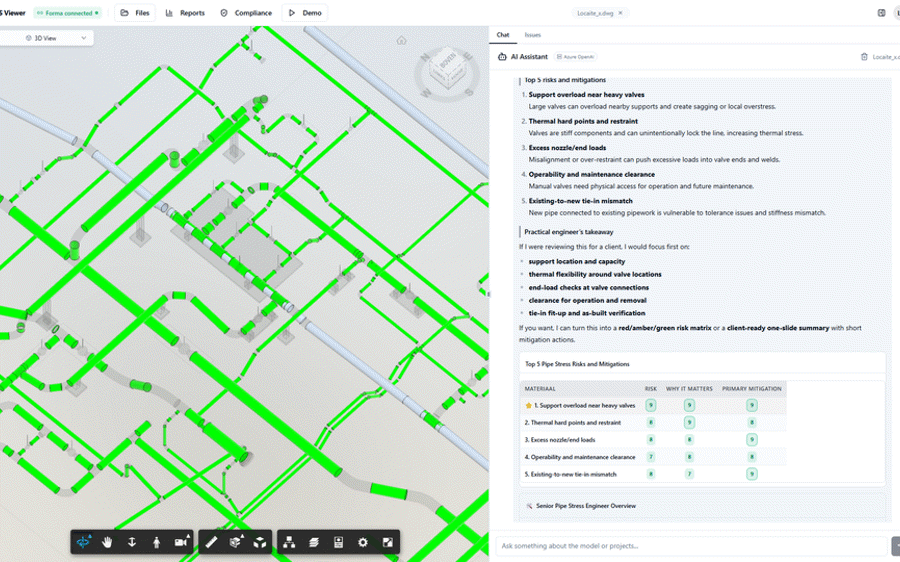Click the Risk score for Operability and maintenance row

pos(650,457)
